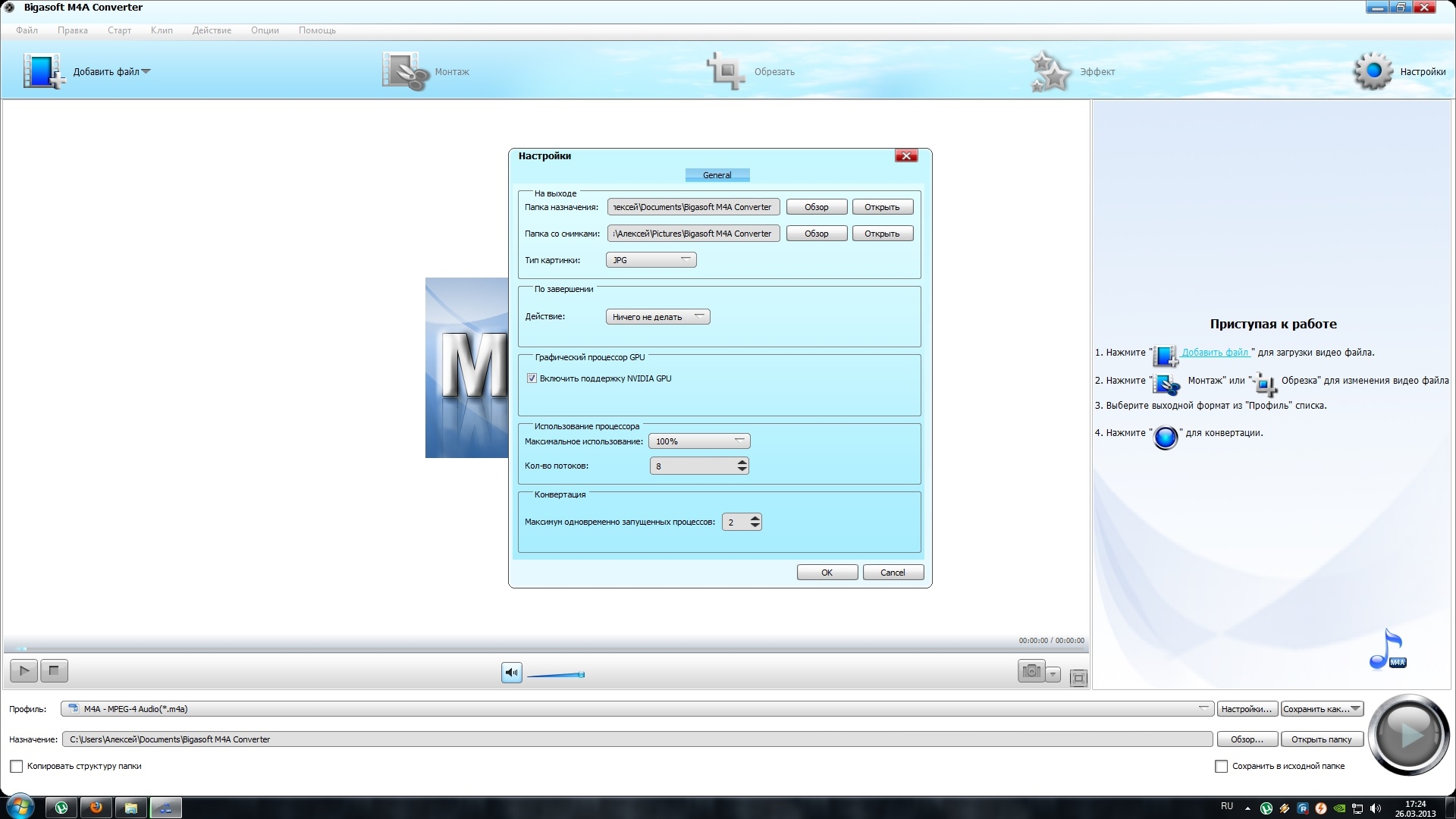Mute audio with the speaker icon
Screen dimensions: 1456x819
point(512,673)
